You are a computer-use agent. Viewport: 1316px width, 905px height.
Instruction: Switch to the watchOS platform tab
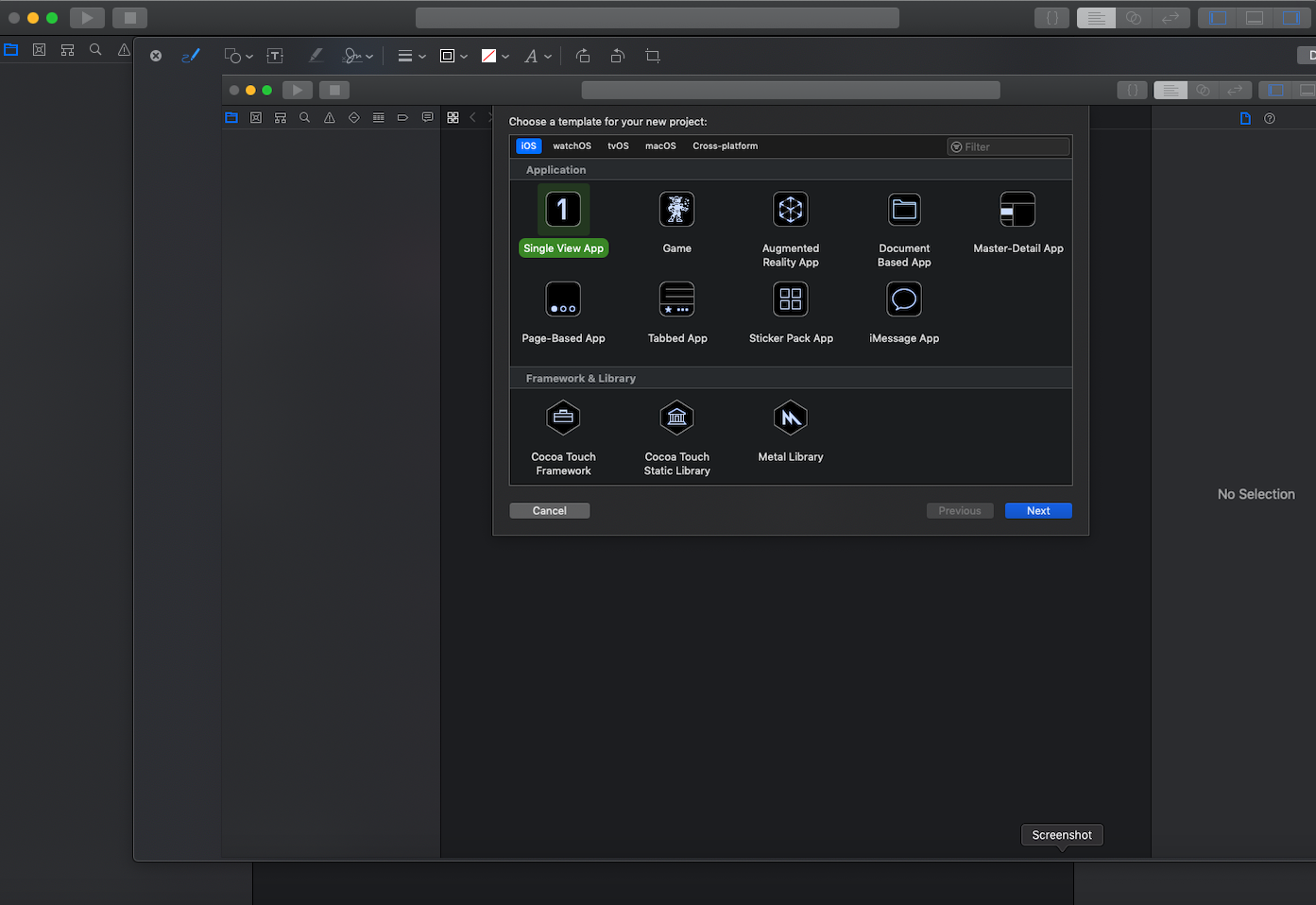pos(572,145)
